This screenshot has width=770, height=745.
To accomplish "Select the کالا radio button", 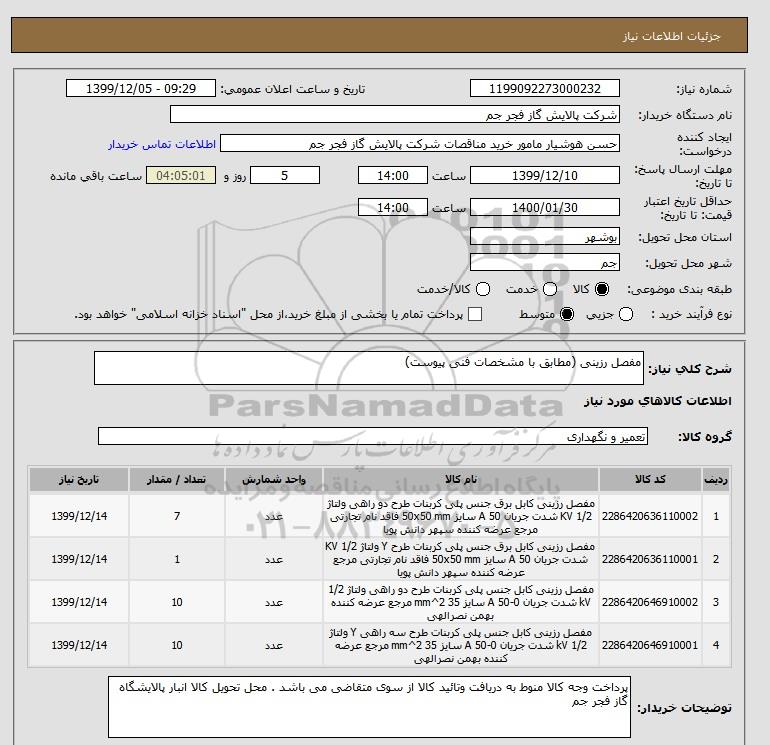I will 601,289.
